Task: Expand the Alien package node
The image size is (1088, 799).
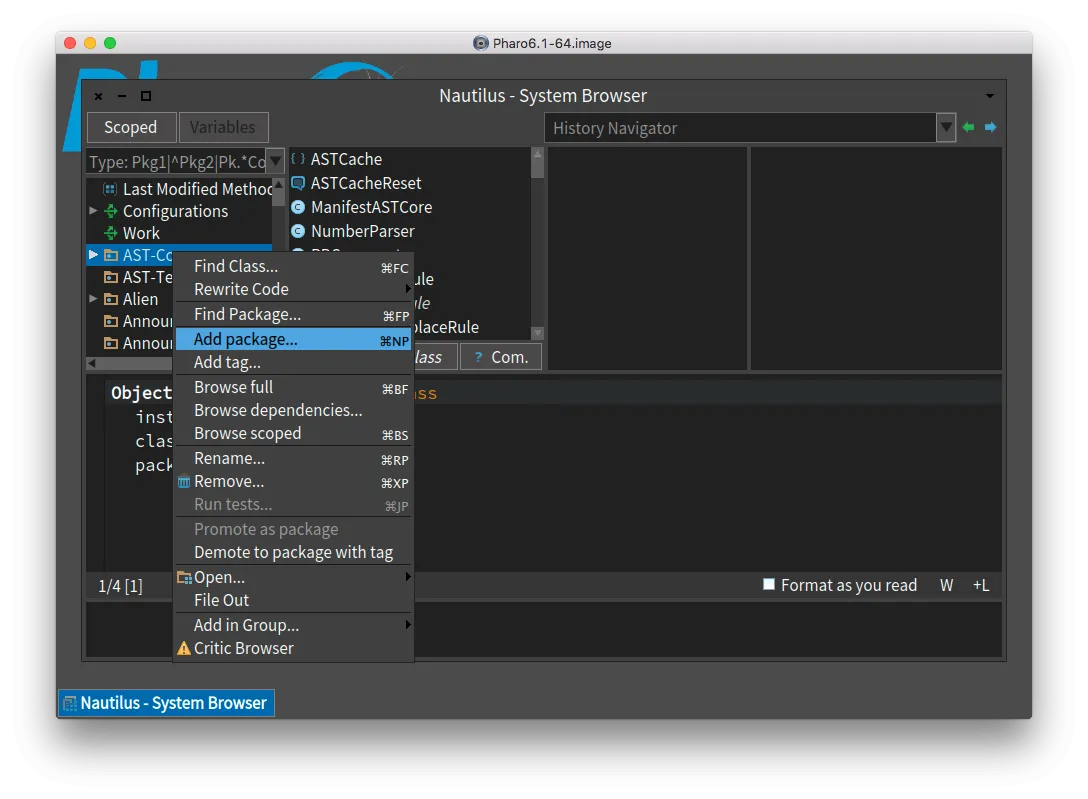Action: pos(93,299)
